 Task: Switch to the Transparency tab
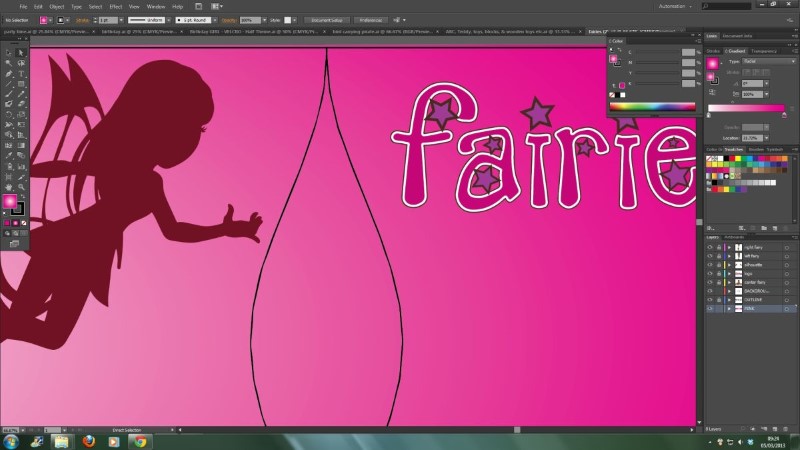point(764,50)
